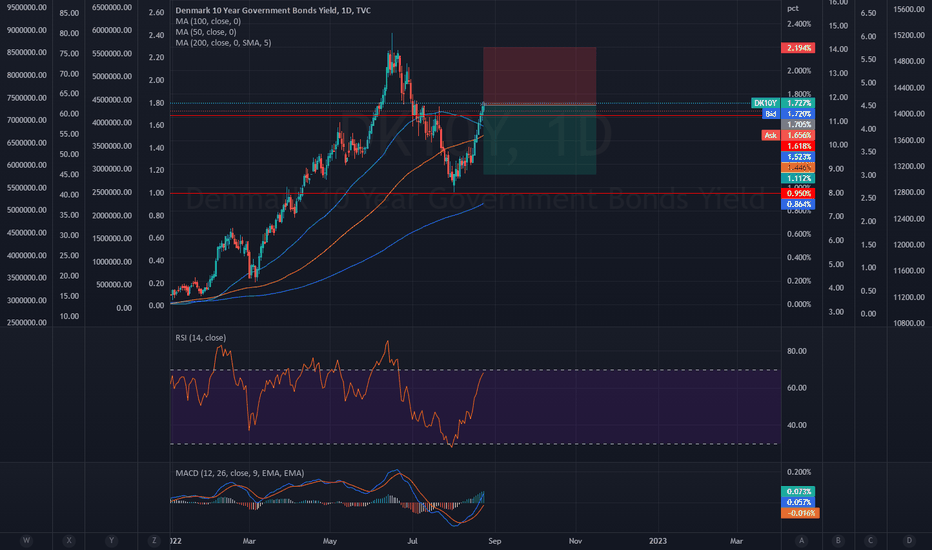The image size is (932, 550).
Task: Click the W scale button at bottom
Action: (x=26, y=540)
